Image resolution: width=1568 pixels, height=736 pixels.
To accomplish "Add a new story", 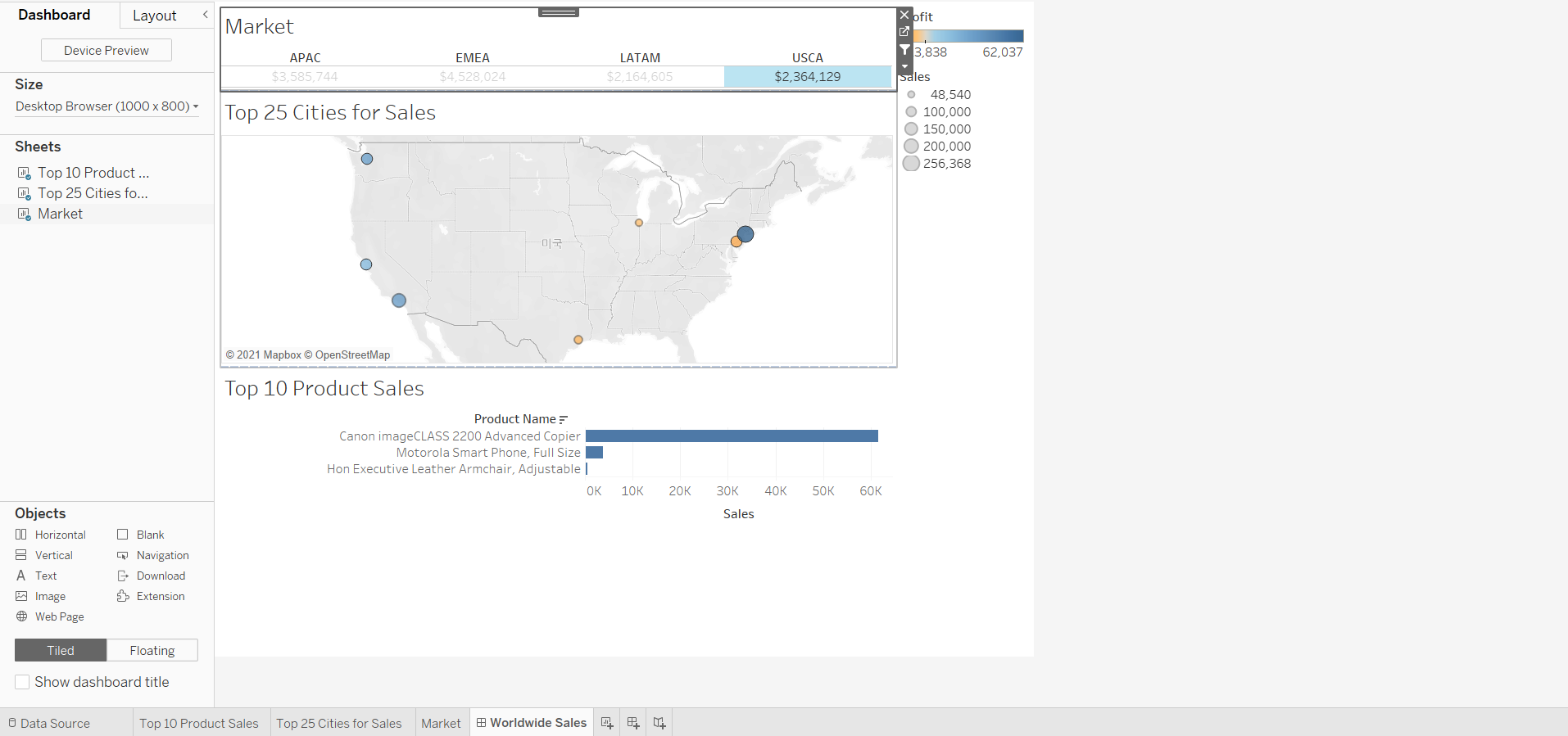I will [x=659, y=723].
